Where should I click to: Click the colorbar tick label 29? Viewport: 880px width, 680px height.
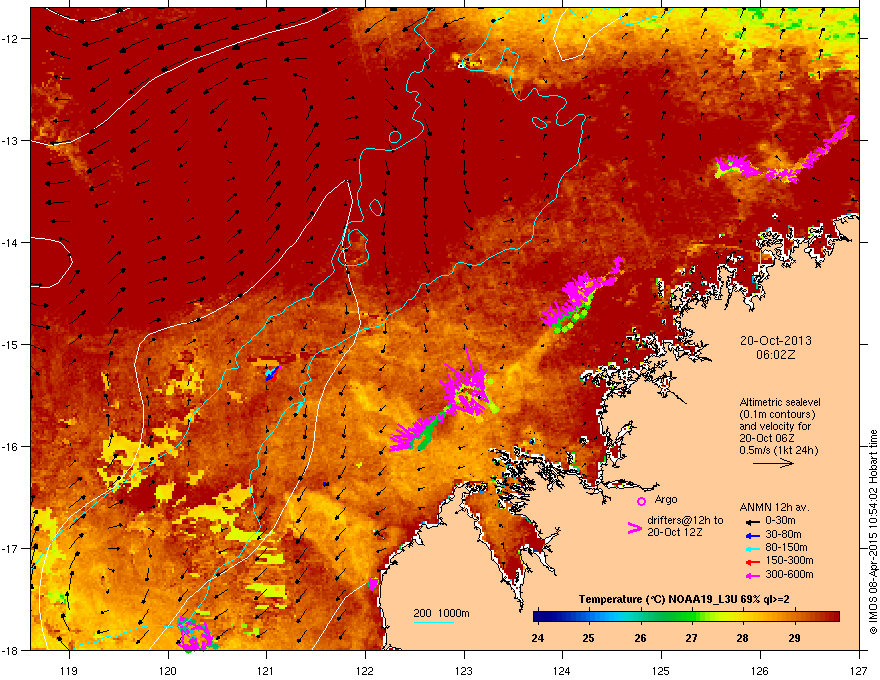tap(794, 638)
